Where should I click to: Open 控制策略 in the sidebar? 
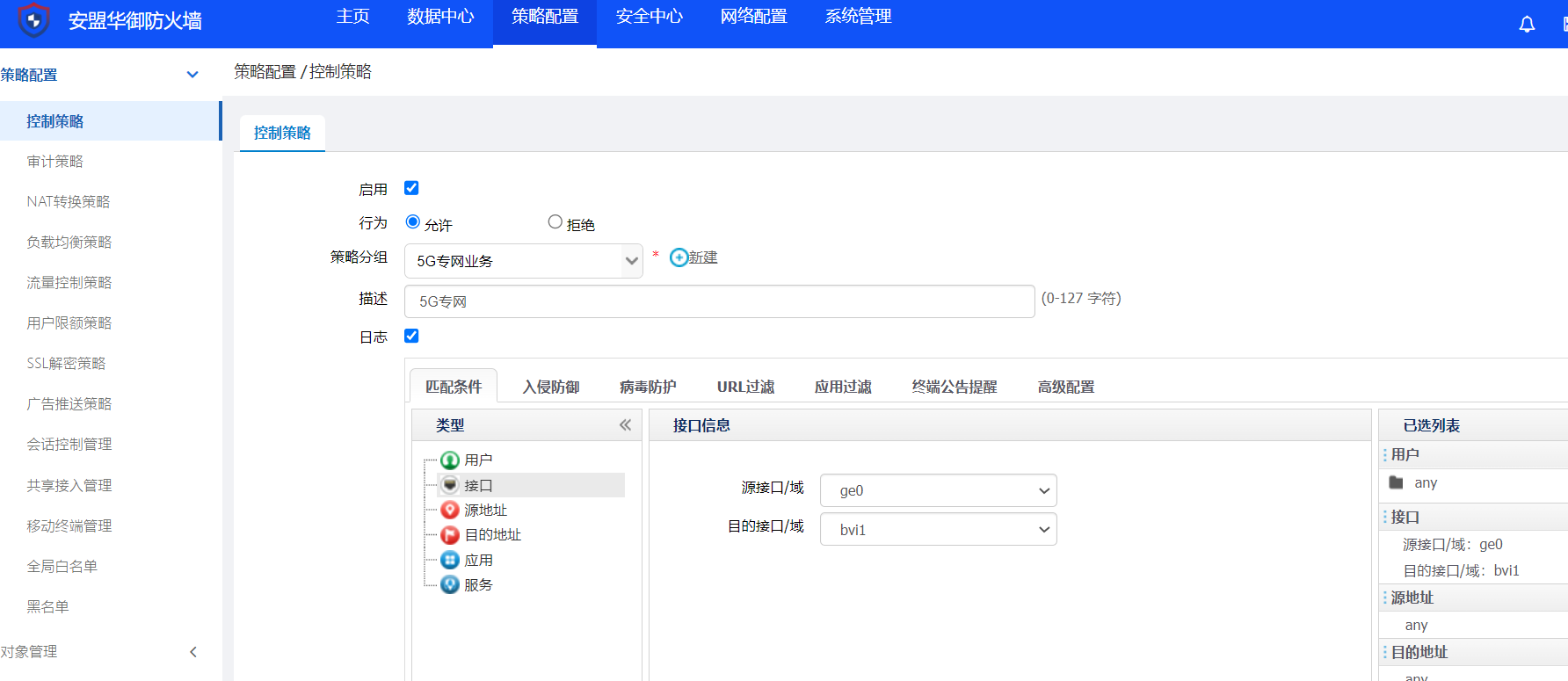tap(110, 121)
